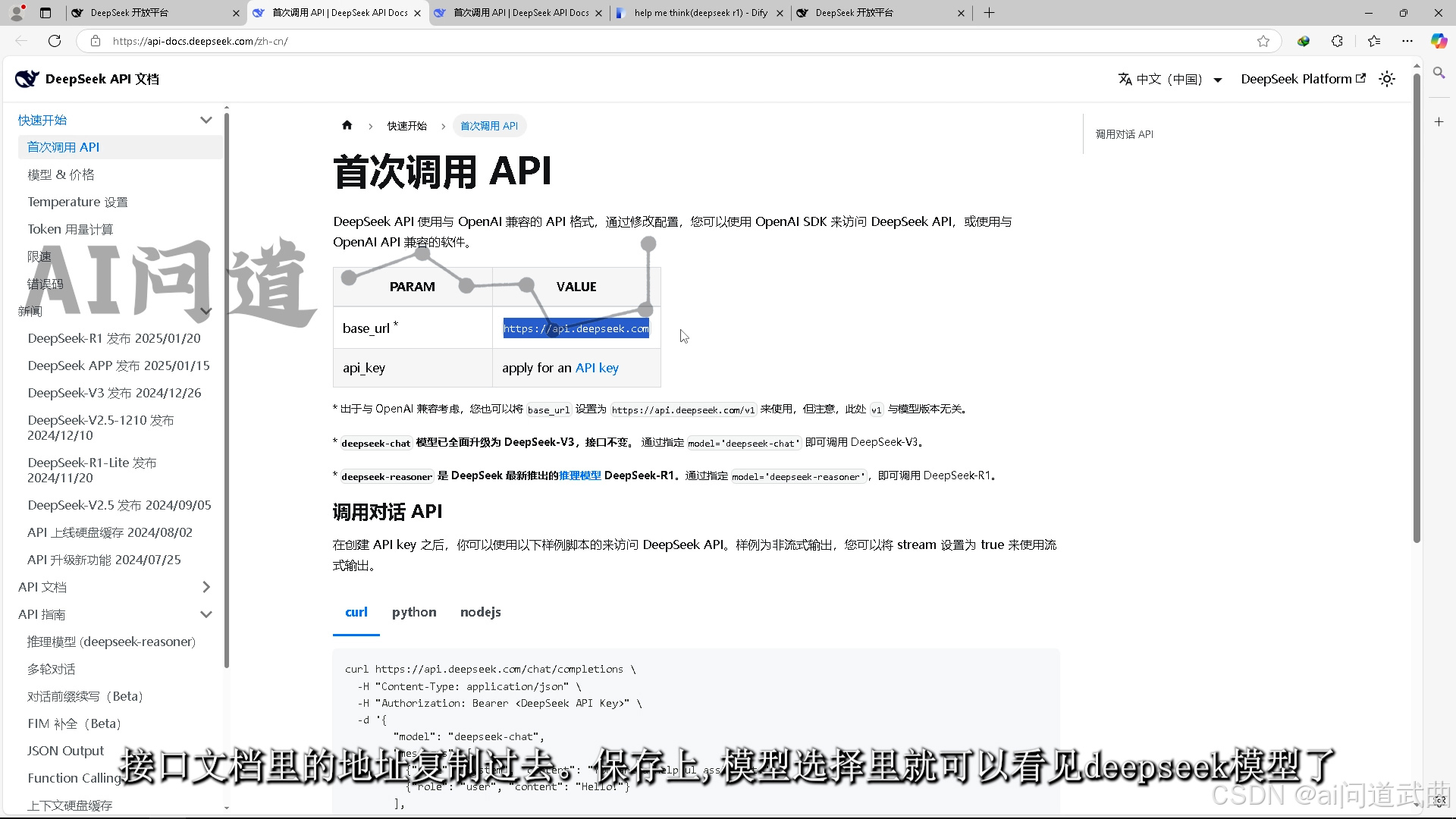Expand the API 文档 section
The width and height of the screenshot is (1456, 819).
(206, 586)
